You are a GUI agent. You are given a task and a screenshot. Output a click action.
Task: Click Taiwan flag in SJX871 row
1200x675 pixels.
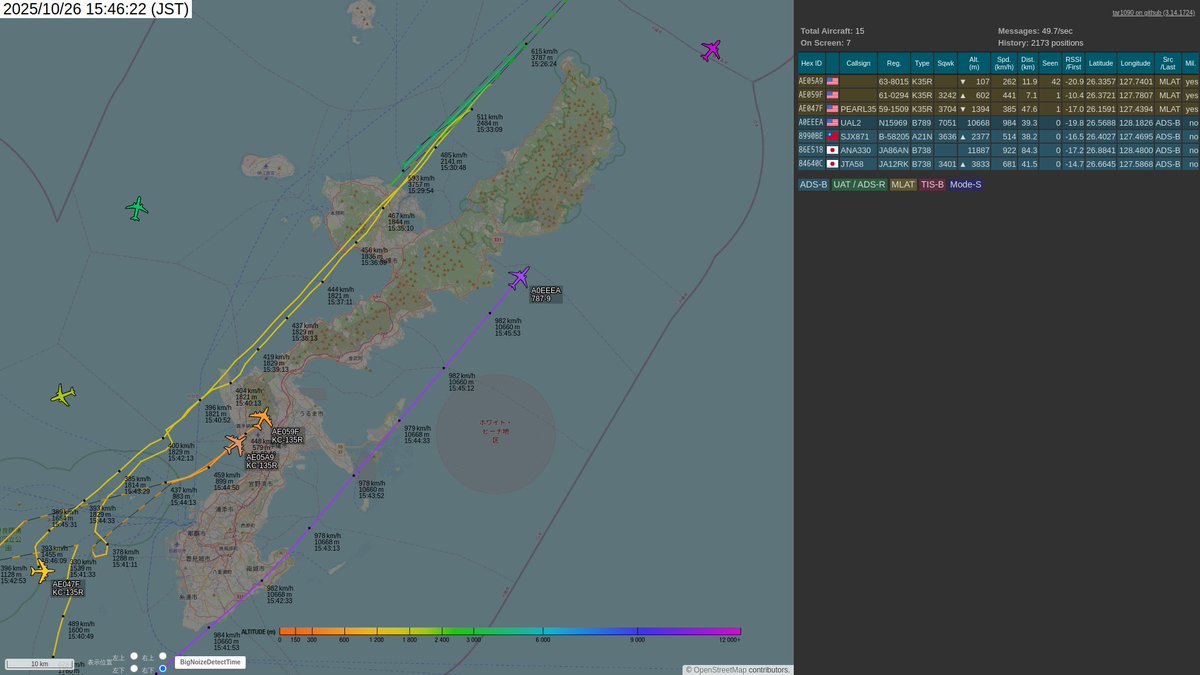pyautogui.click(x=832, y=136)
